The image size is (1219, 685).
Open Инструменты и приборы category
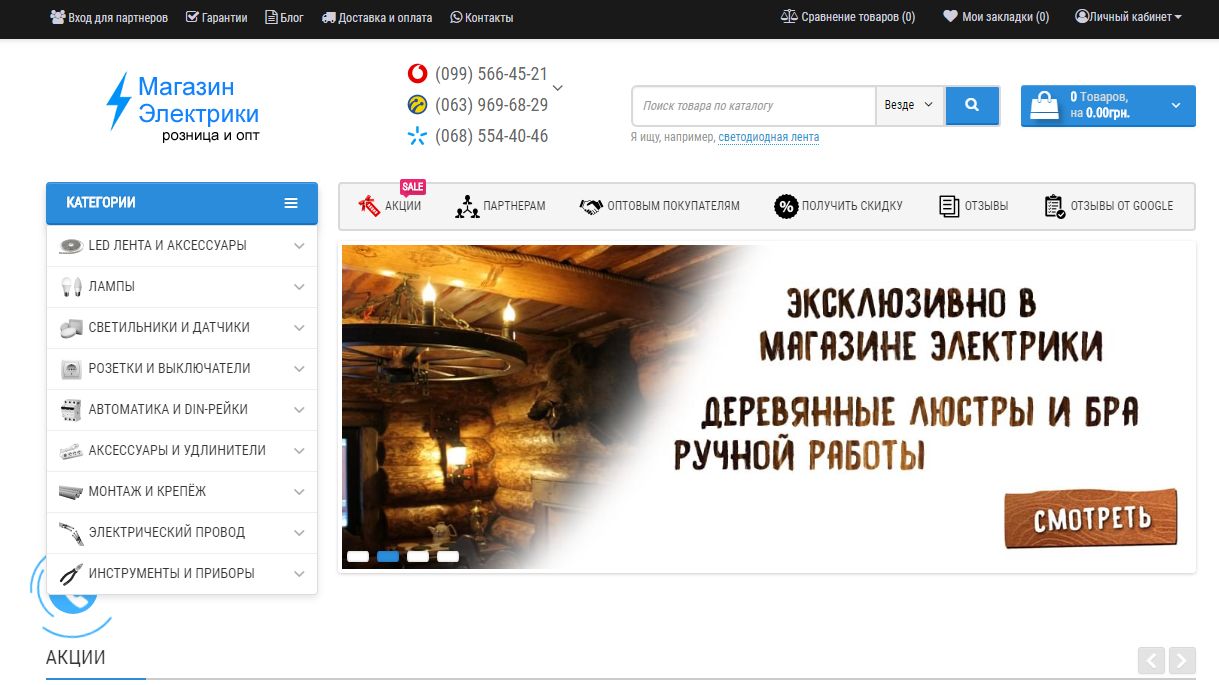[182, 574]
